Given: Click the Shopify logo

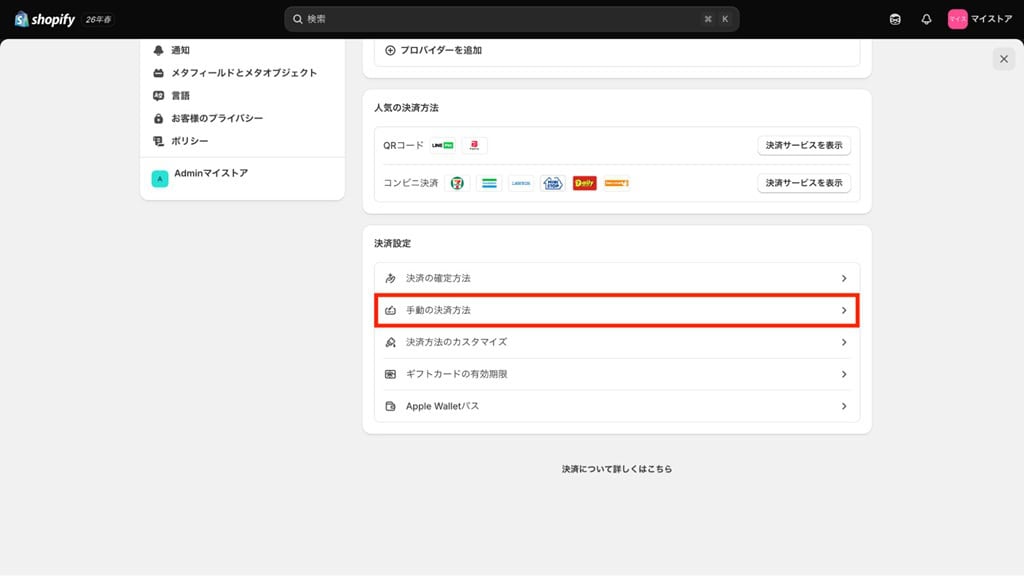Looking at the screenshot, I should click(x=44, y=19).
